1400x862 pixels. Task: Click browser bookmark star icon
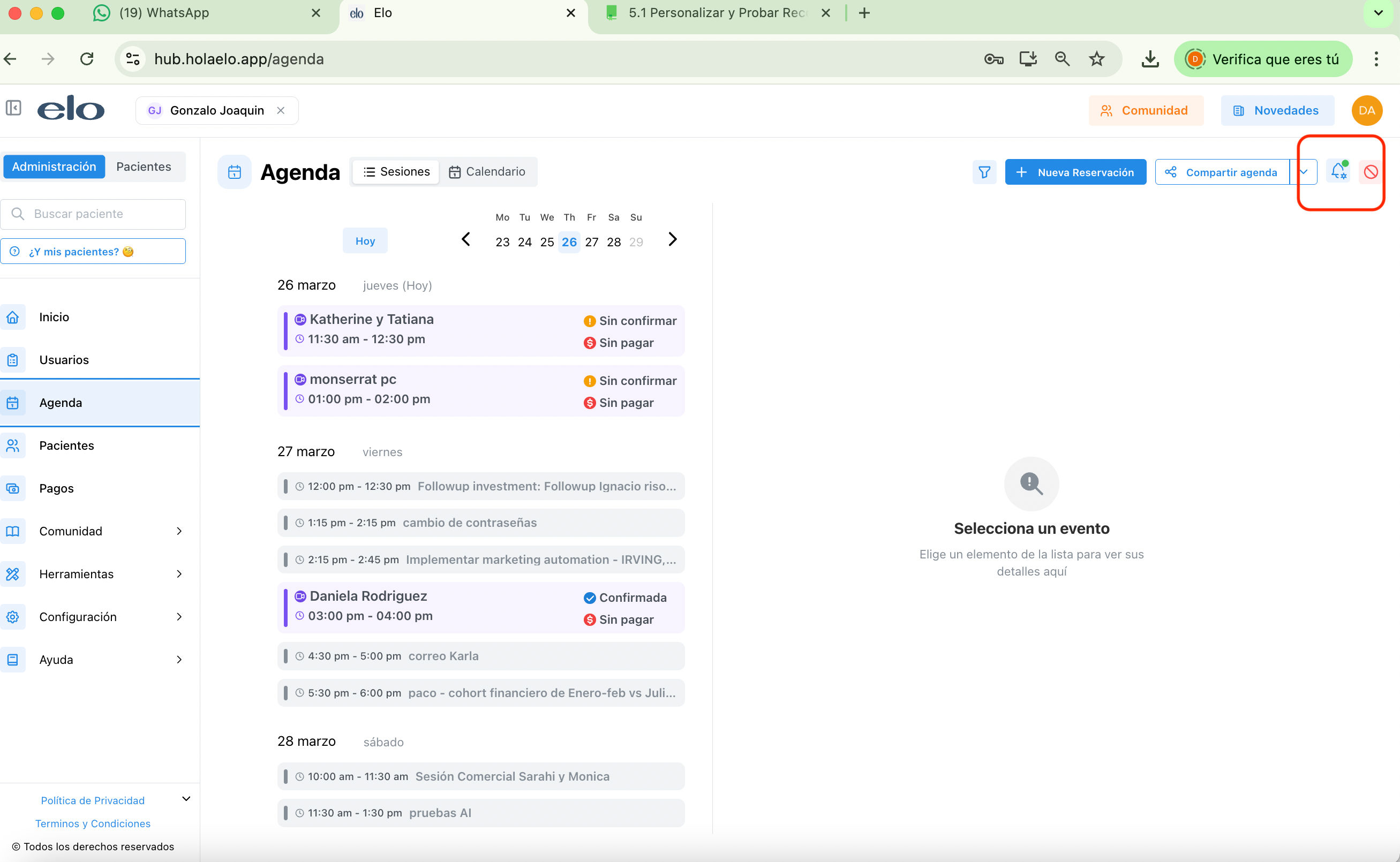pyautogui.click(x=1096, y=59)
